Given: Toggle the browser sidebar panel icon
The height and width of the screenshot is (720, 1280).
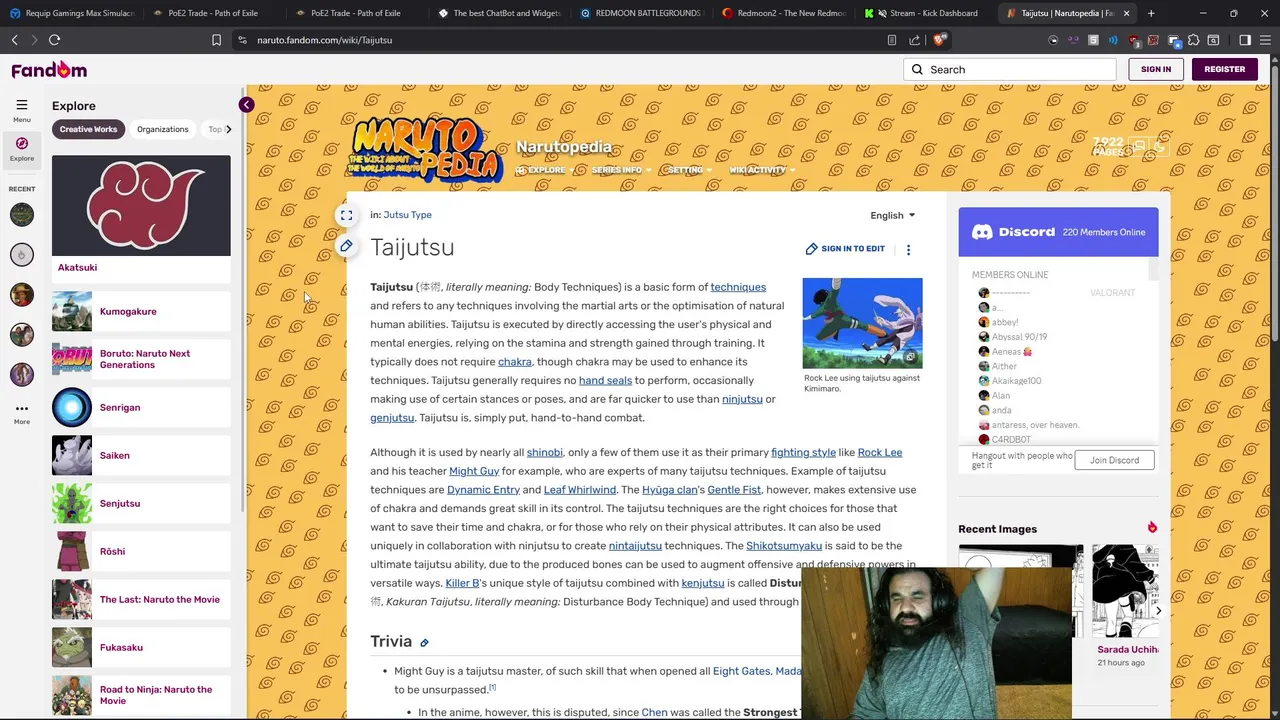Looking at the screenshot, I should point(1245,40).
